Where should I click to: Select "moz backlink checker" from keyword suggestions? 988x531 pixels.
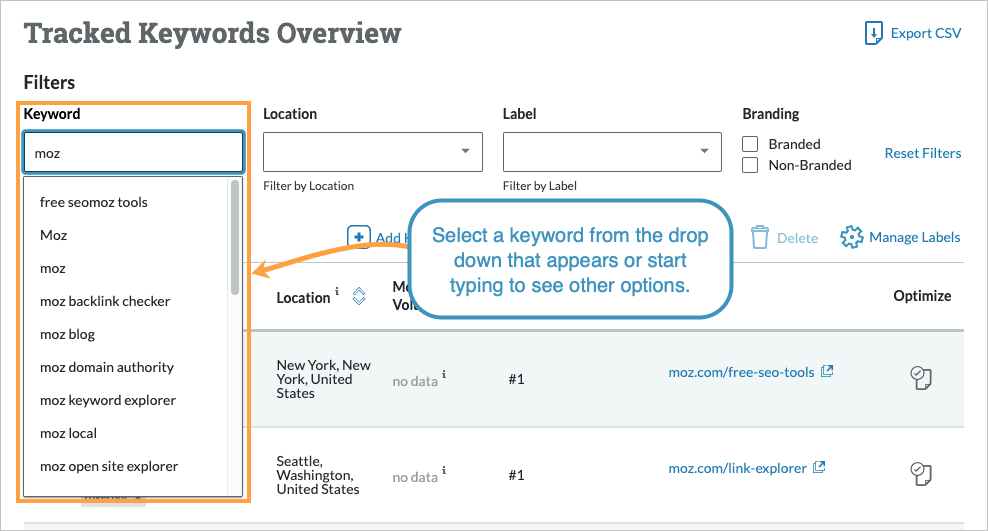coord(105,301)
